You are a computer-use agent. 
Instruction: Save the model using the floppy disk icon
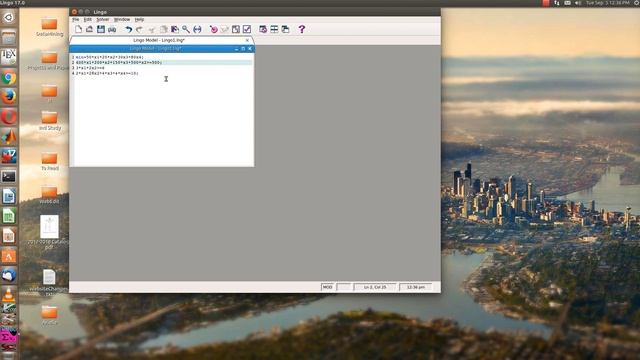(x=101, y=29)
